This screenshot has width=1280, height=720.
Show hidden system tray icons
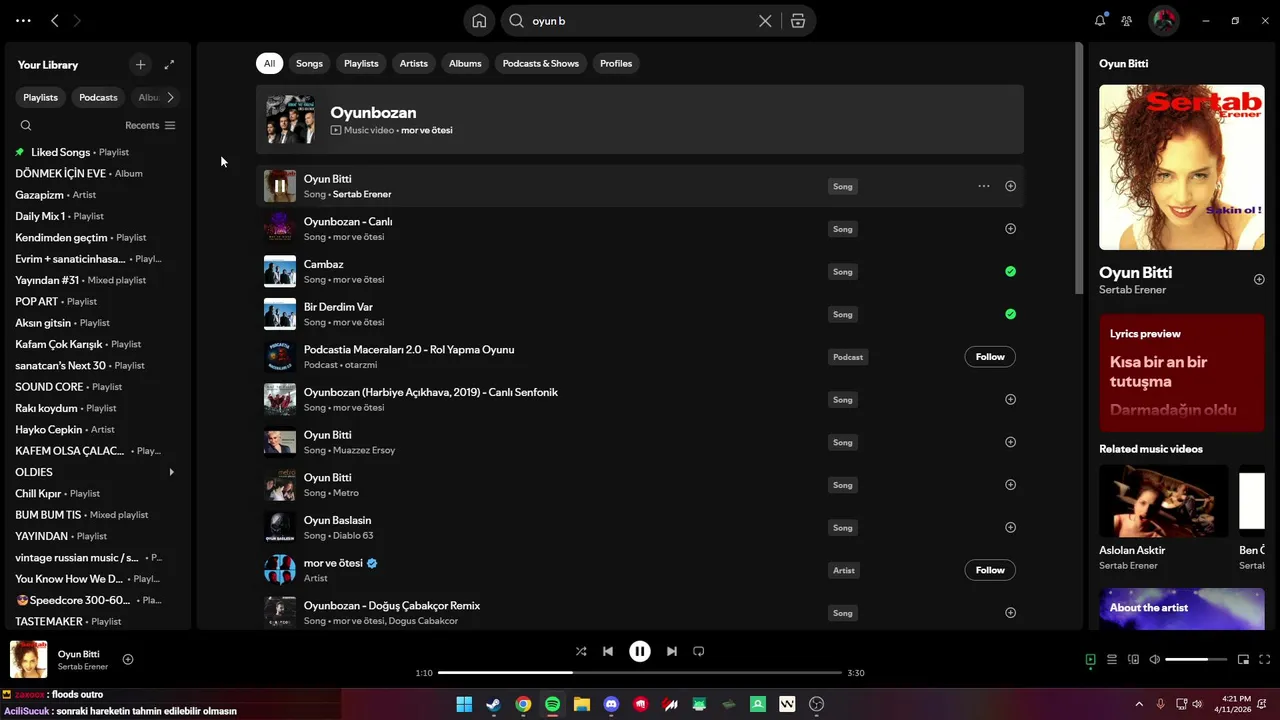coord(1138,704)
